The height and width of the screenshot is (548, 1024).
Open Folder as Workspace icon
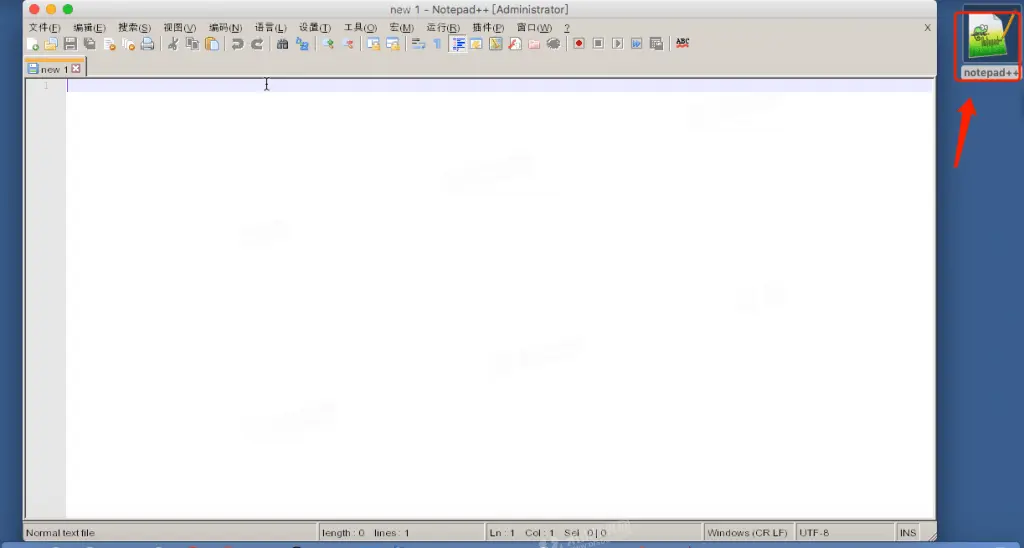coord(534,44)
